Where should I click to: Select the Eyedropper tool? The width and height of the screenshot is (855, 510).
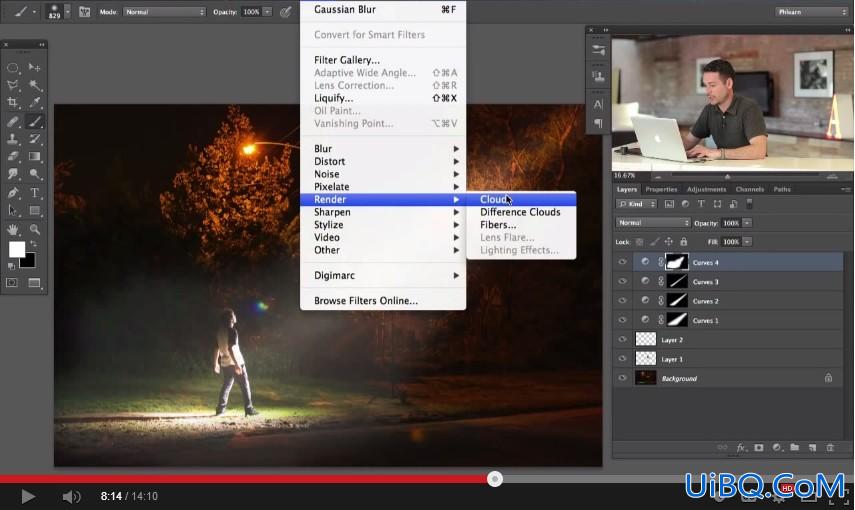[x=34, y=103]
